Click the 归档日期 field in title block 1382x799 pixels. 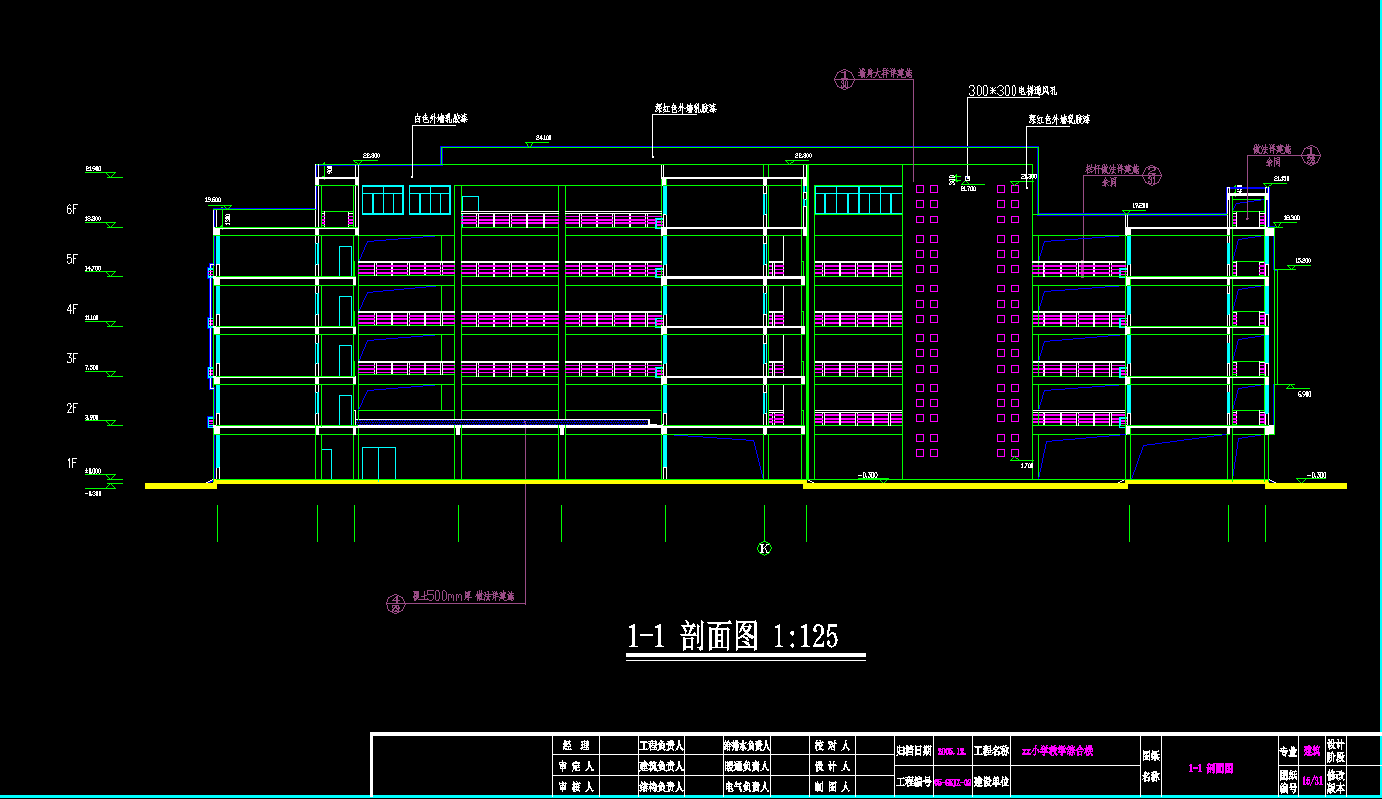[913, 749]
